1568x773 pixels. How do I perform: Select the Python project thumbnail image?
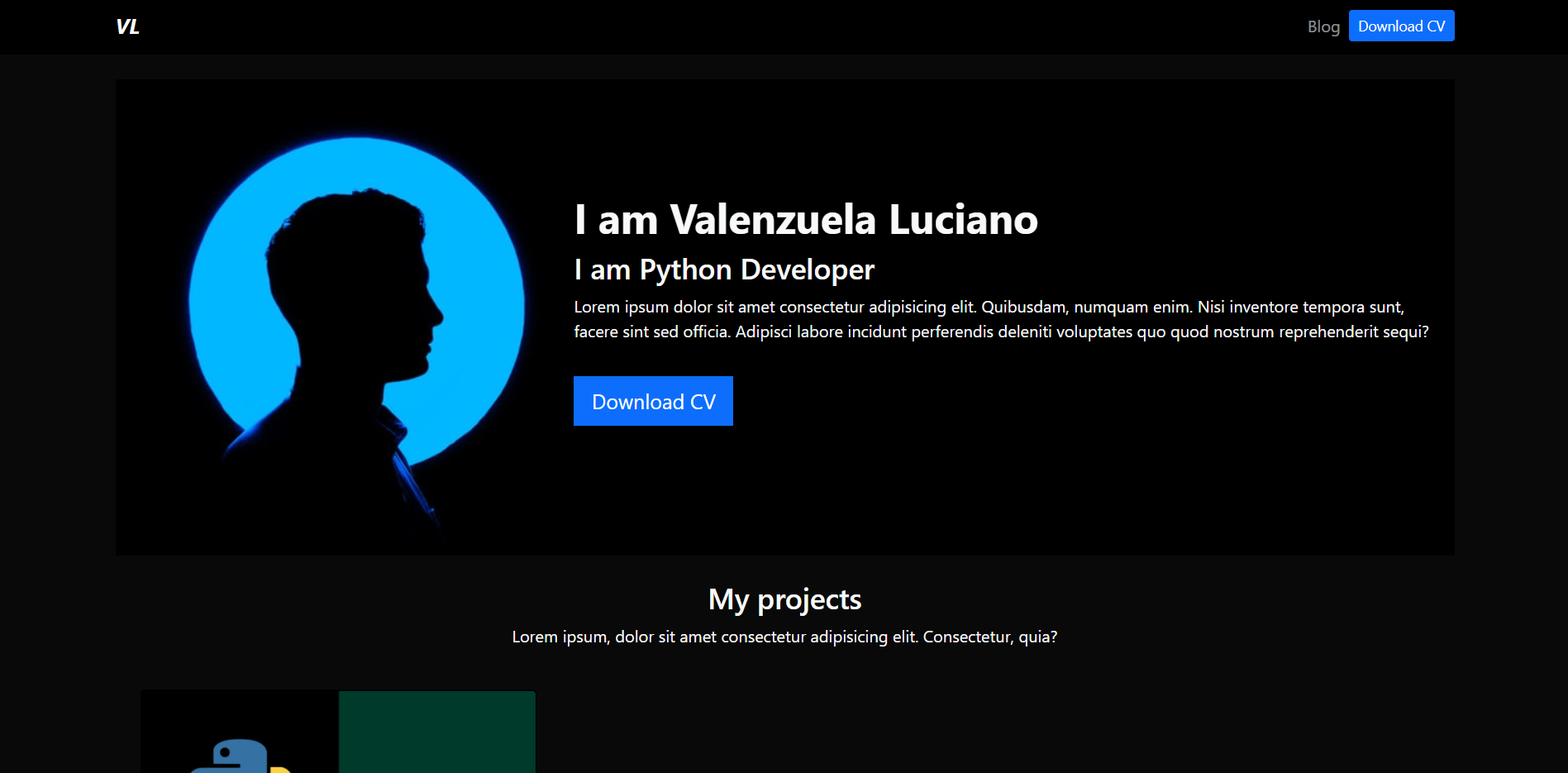click(x=240, y=732)
